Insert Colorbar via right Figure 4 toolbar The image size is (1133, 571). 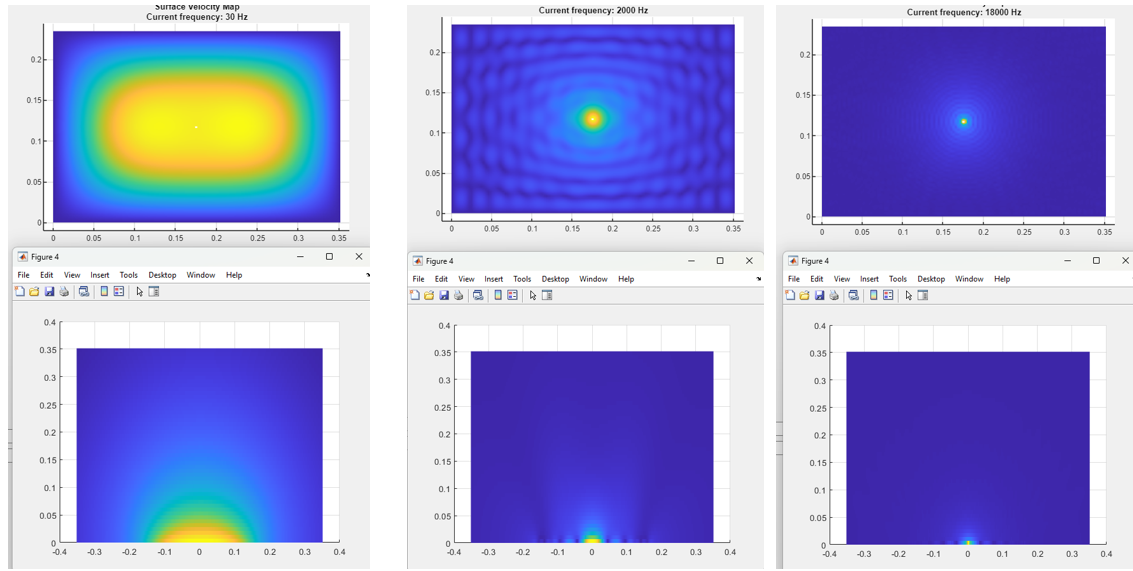point(874,295)
